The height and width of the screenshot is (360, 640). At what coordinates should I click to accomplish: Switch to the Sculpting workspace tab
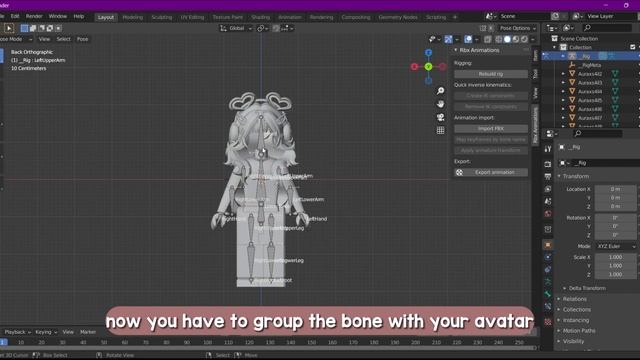click(x=162, y=17)
